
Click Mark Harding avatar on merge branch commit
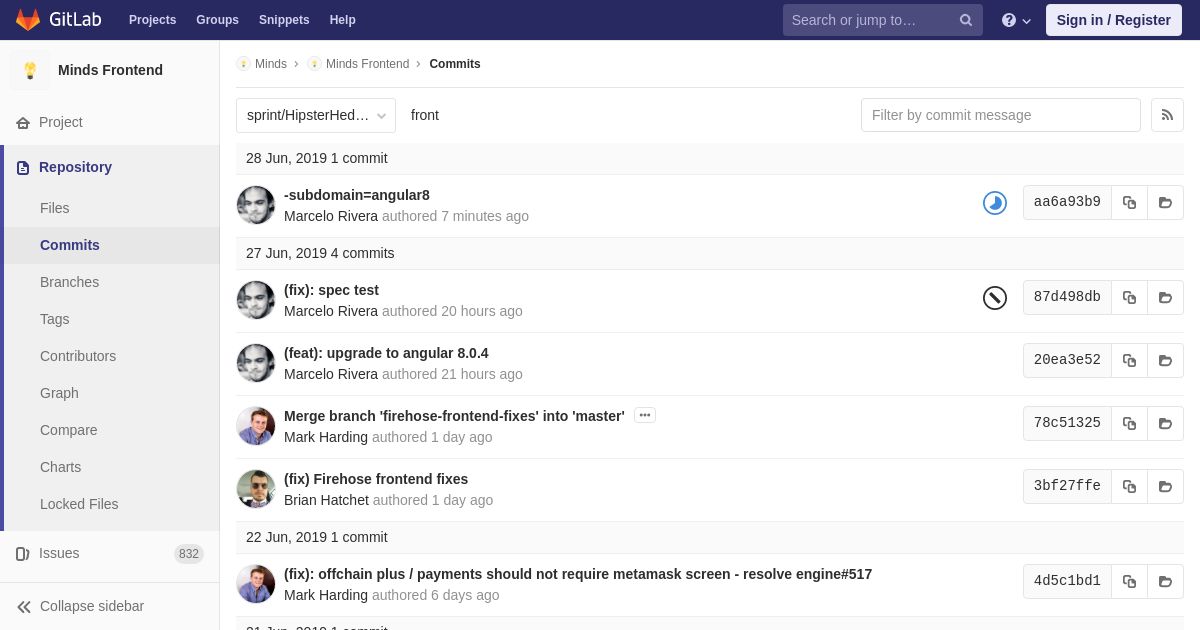[256, 426]
